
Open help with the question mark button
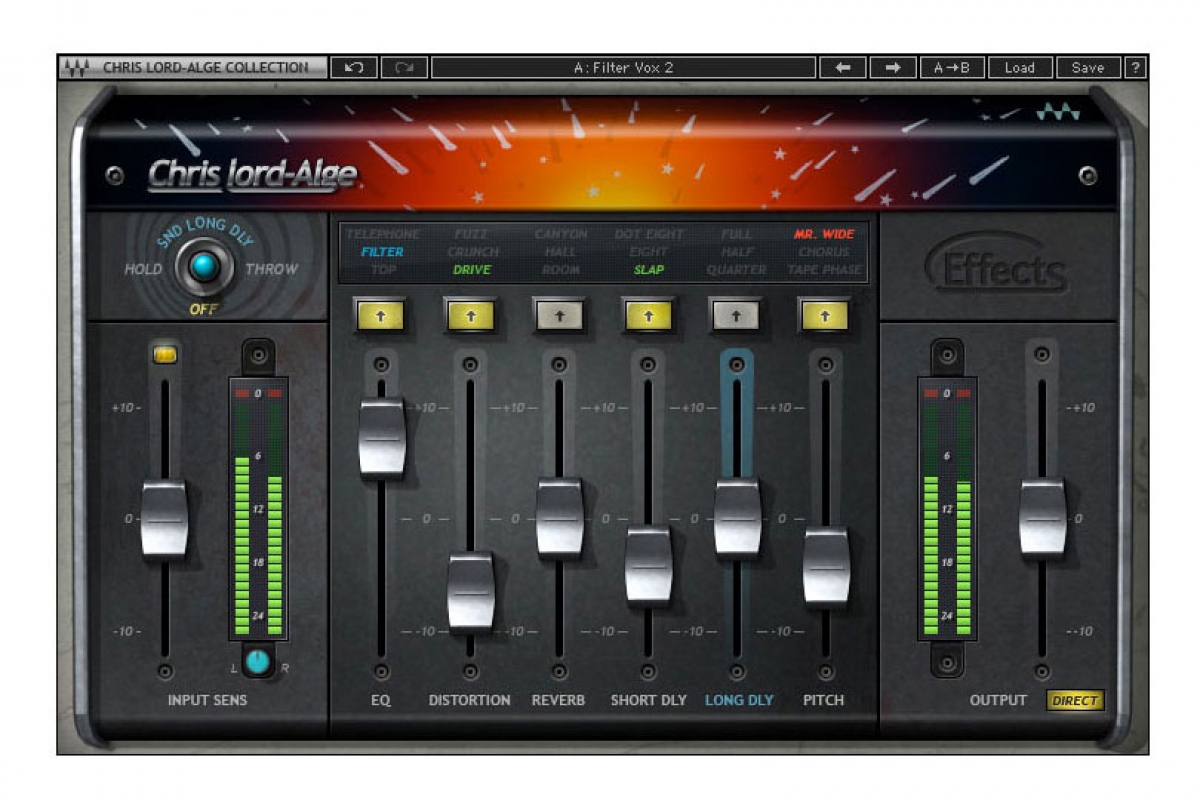(1135, 68)
